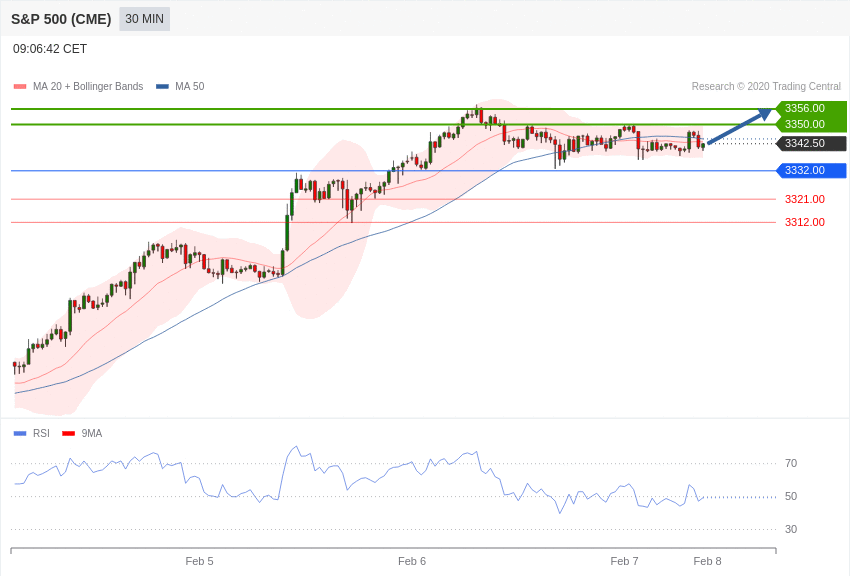850x576 pixels.
Task: Click the MA 20 + Bollinger Bands legend label
Action: coord(88,86)
